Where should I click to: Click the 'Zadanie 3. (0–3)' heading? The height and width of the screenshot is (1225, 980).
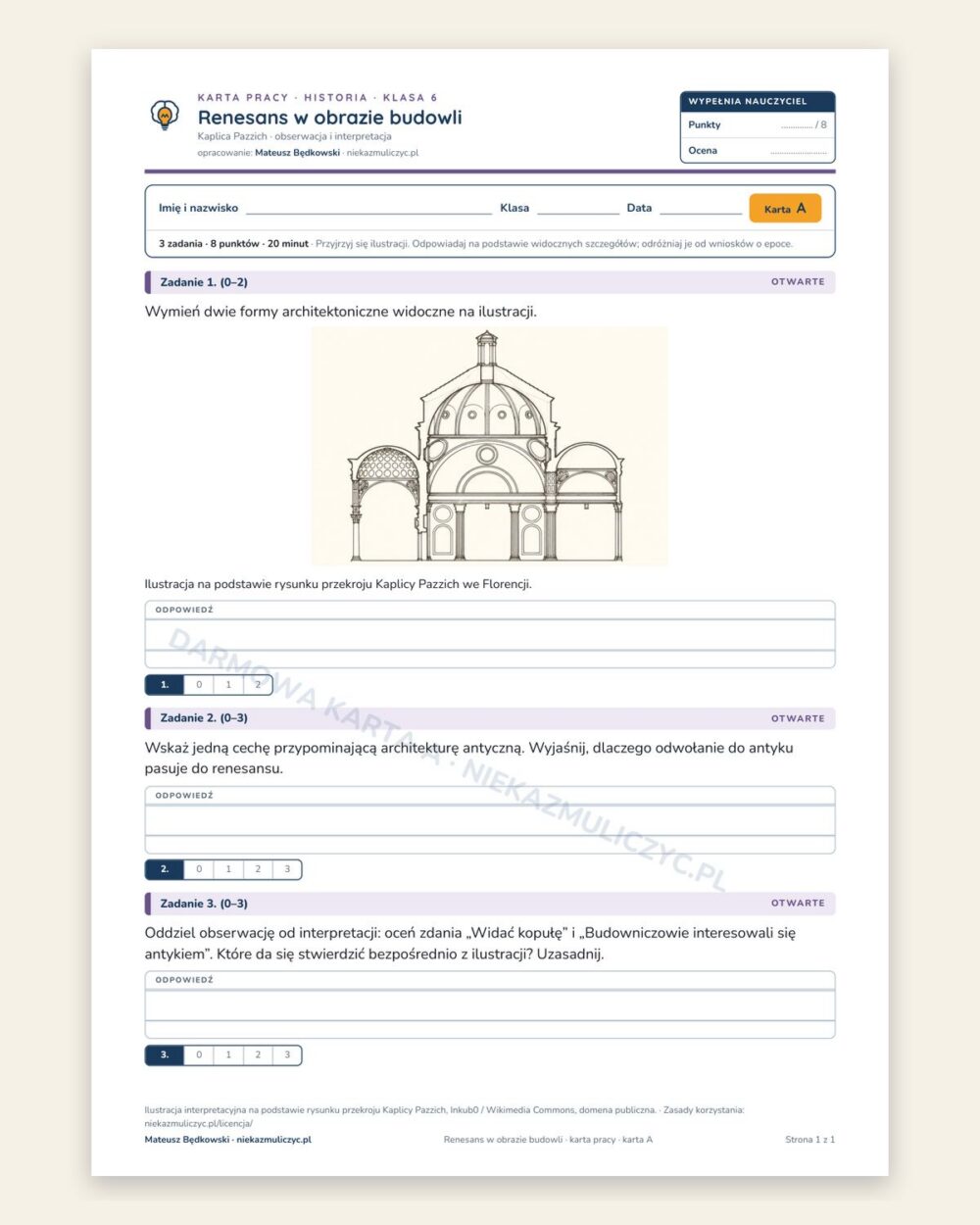pos(204,904)
